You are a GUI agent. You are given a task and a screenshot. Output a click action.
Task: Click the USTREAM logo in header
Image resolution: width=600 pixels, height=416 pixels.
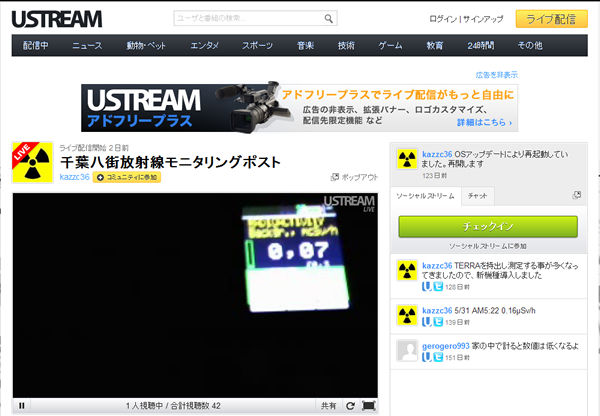[x=57, y=19]
